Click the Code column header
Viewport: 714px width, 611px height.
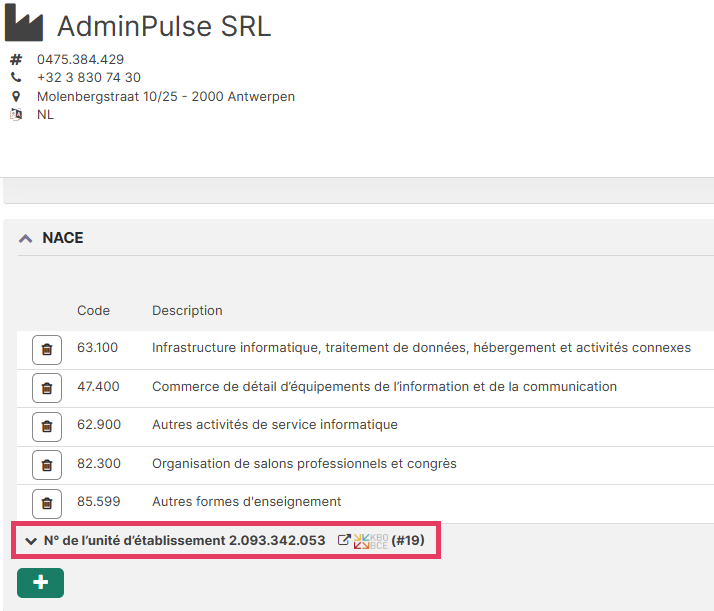[x=93, y=311]
